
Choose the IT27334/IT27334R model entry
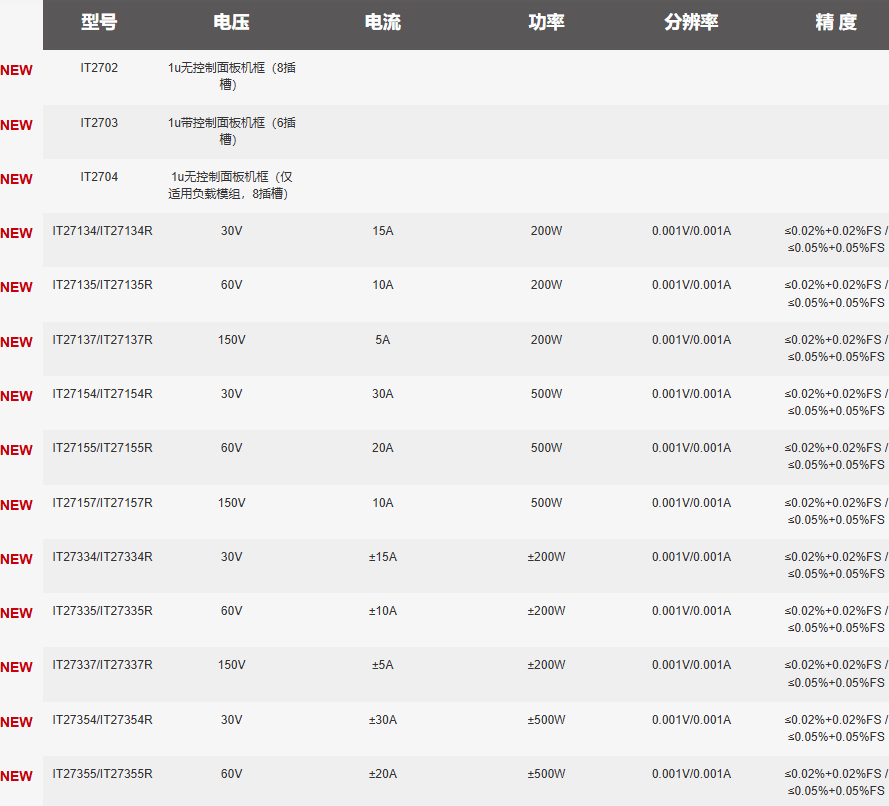pyautogui.click(x=103, y=557)
